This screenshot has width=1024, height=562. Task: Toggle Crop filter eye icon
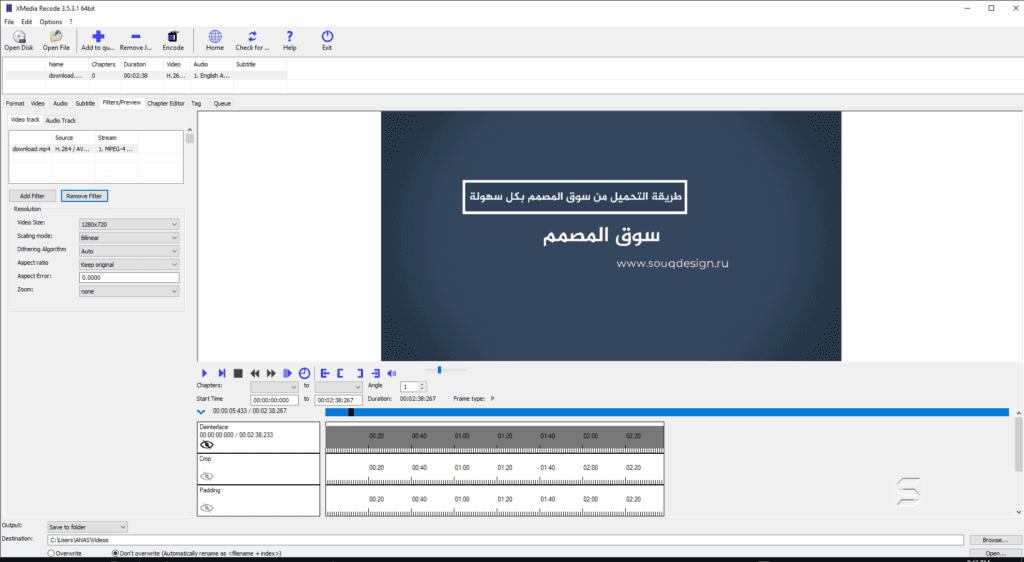tap(207, 476)
